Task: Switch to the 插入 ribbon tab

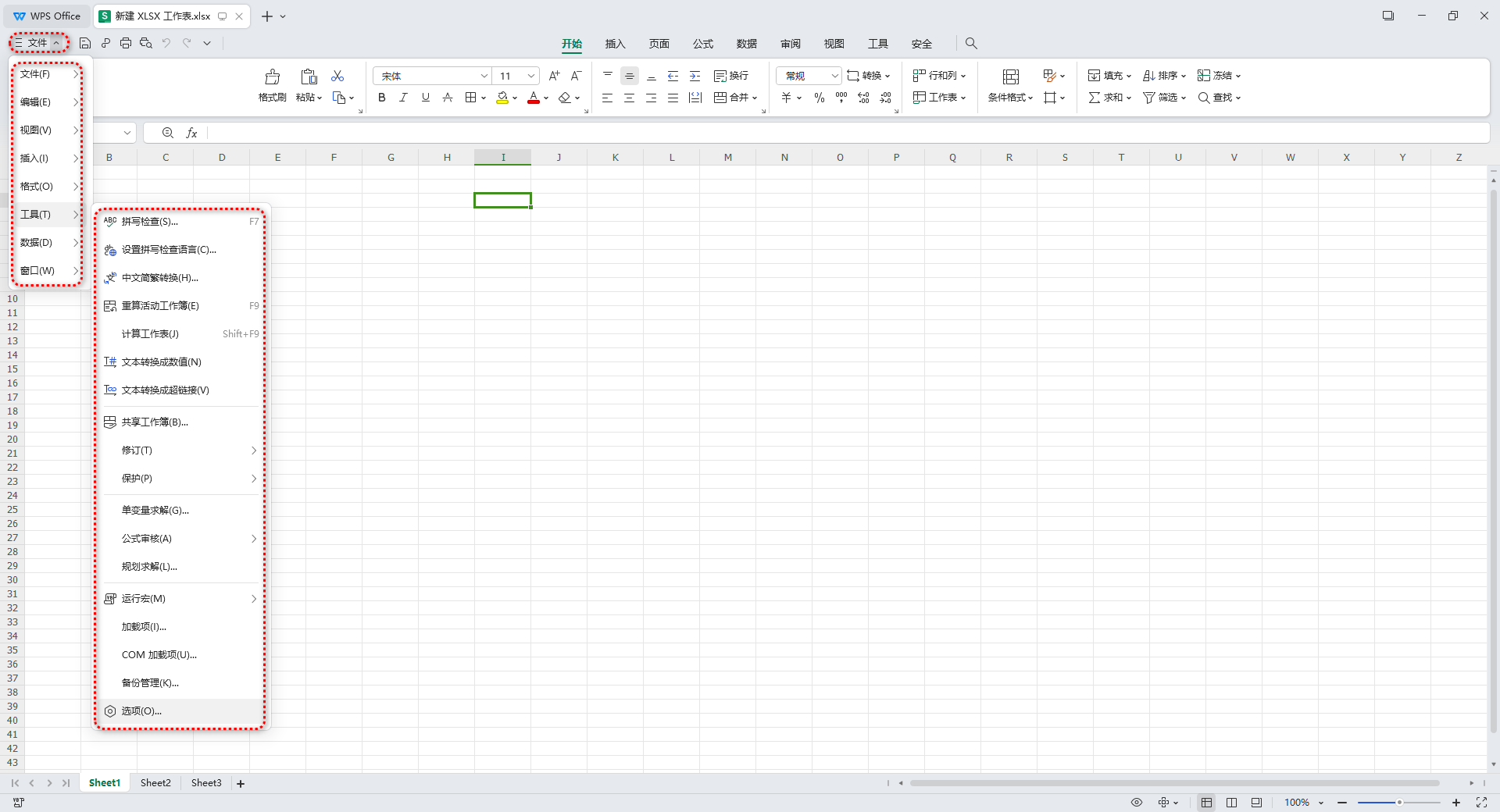Action: pyautogui.click(x=615, y=44)
